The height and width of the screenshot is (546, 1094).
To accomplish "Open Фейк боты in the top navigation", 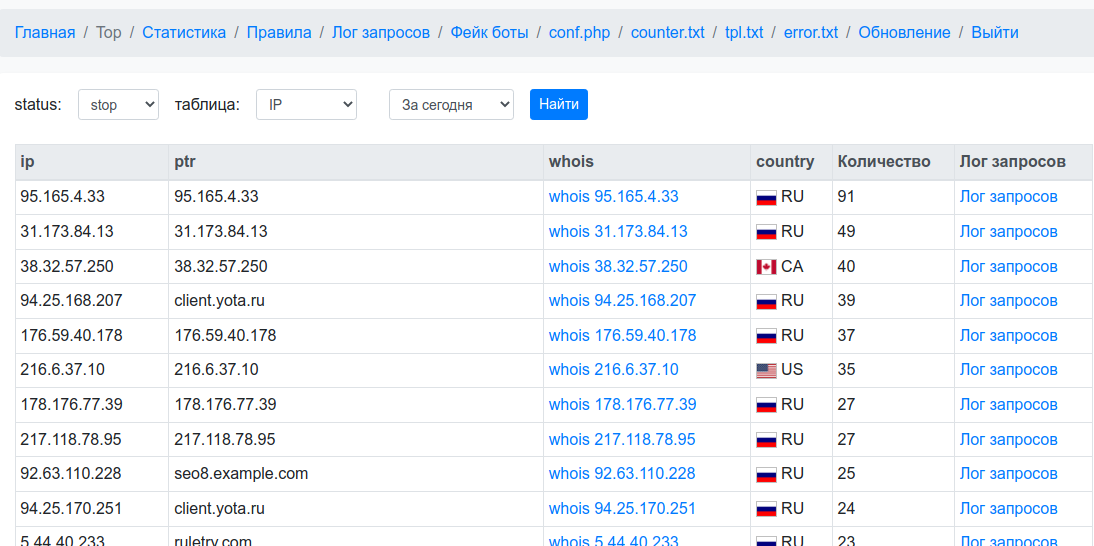I will click(x=489, y=33).
